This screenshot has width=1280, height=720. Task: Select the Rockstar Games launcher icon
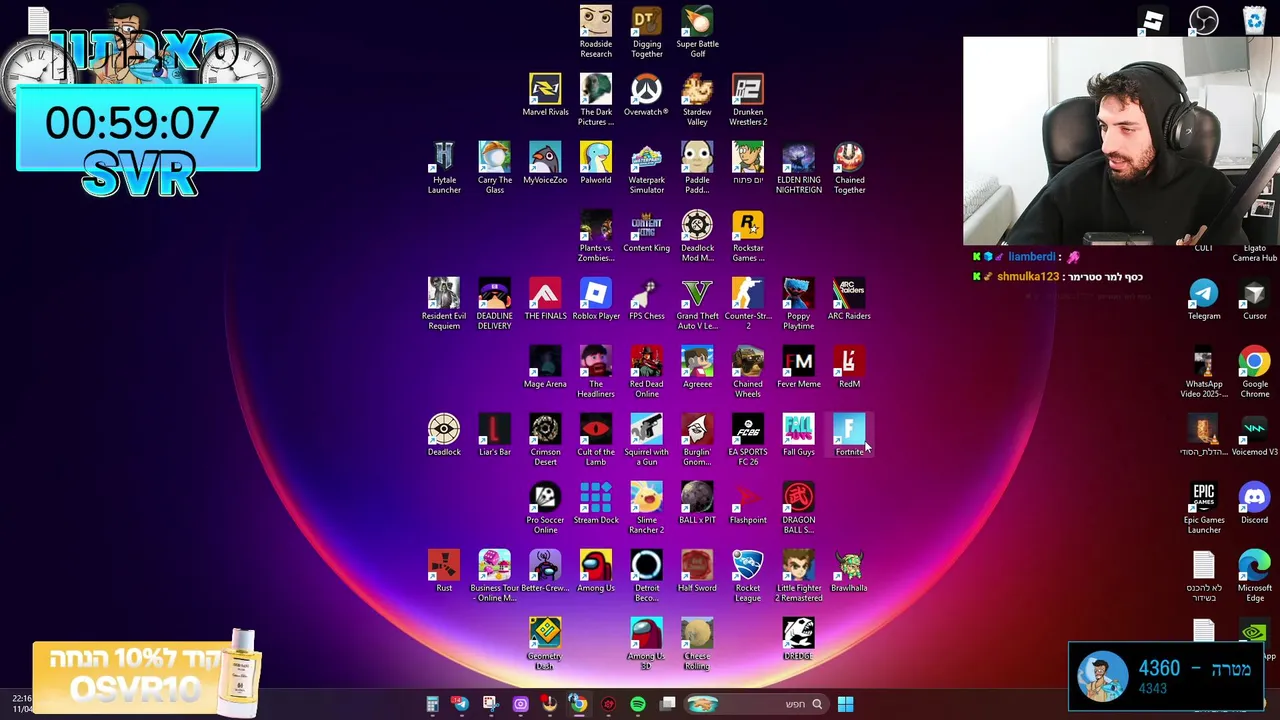click(748, 236)
